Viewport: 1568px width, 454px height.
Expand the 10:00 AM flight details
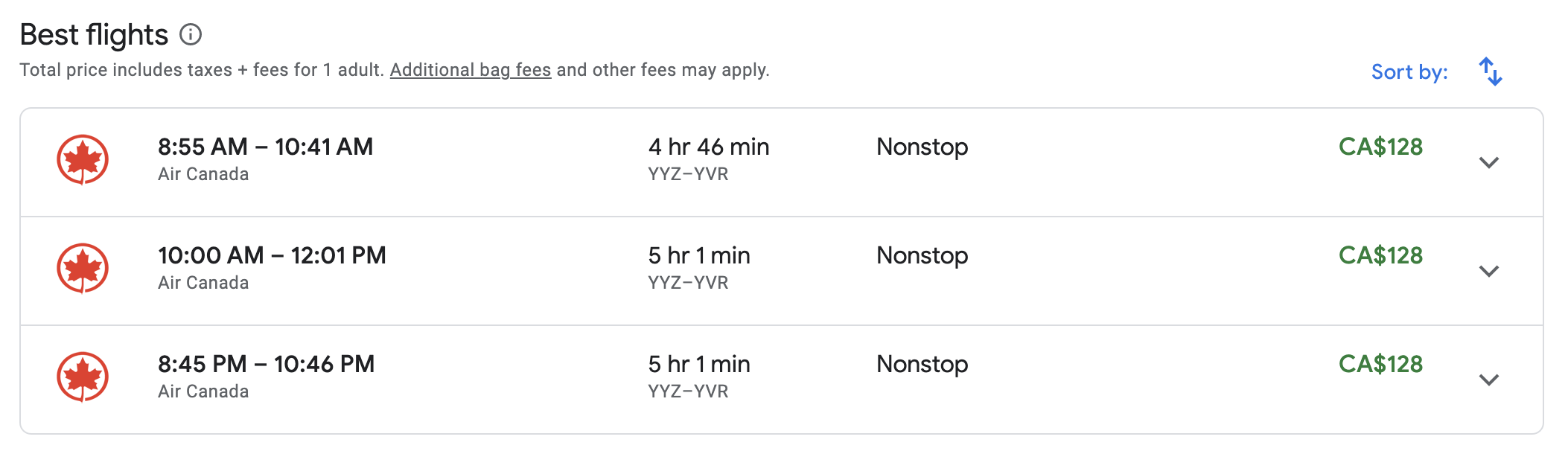pos(1488,271)
